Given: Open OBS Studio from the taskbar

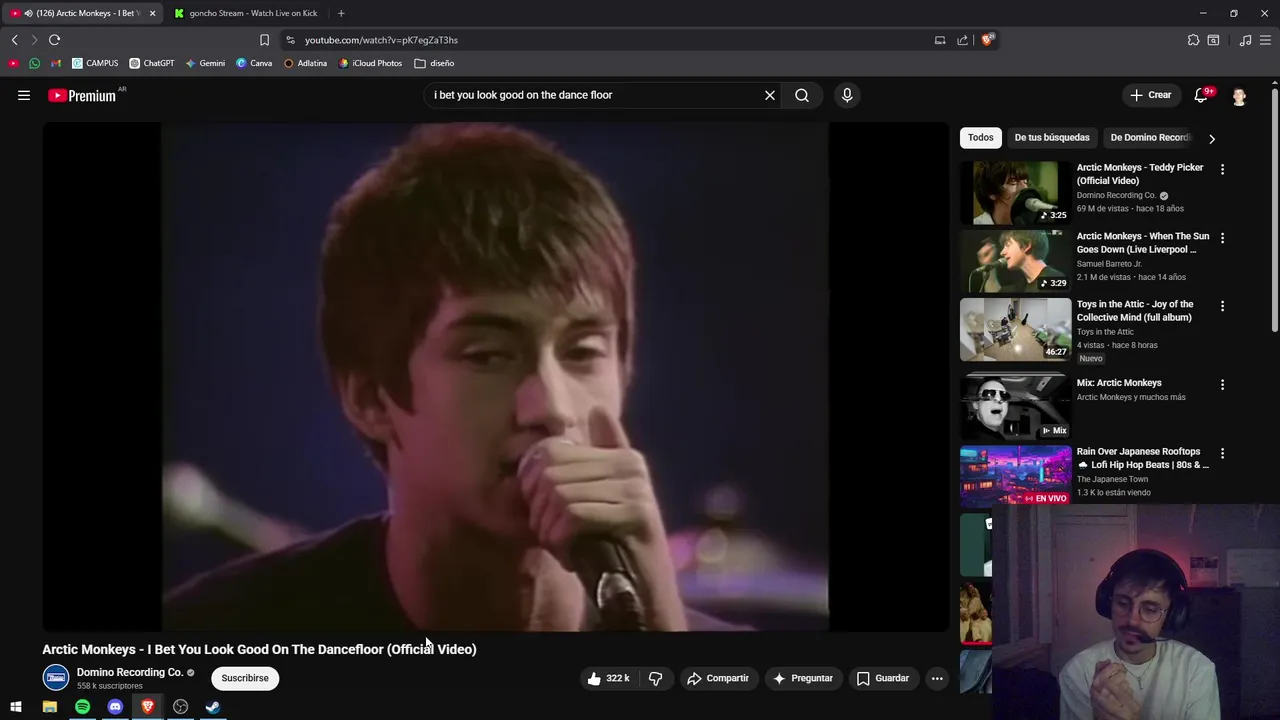Looking at the screenshot, I should pos(180,707).
